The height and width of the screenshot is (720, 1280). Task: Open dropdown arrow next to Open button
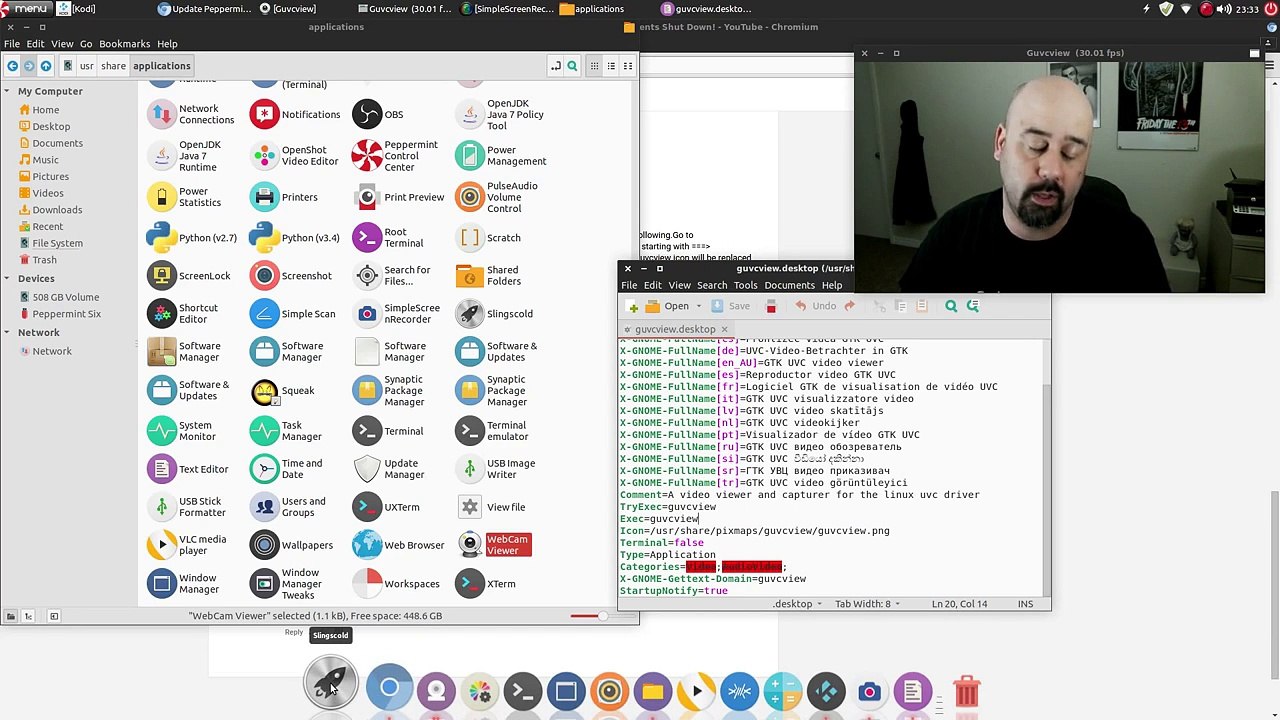tap(699, 306)
